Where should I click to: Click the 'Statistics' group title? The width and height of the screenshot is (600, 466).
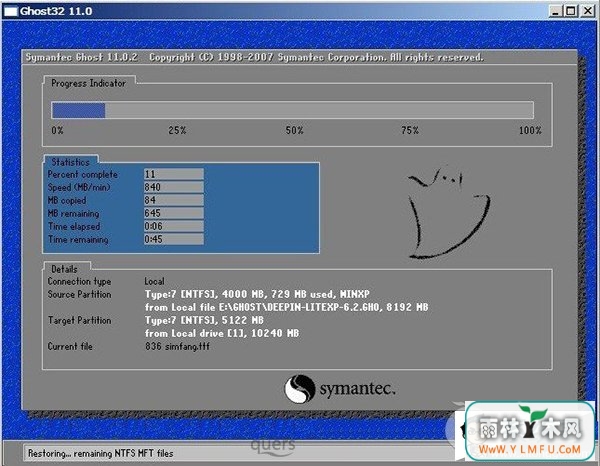[70, 162]
